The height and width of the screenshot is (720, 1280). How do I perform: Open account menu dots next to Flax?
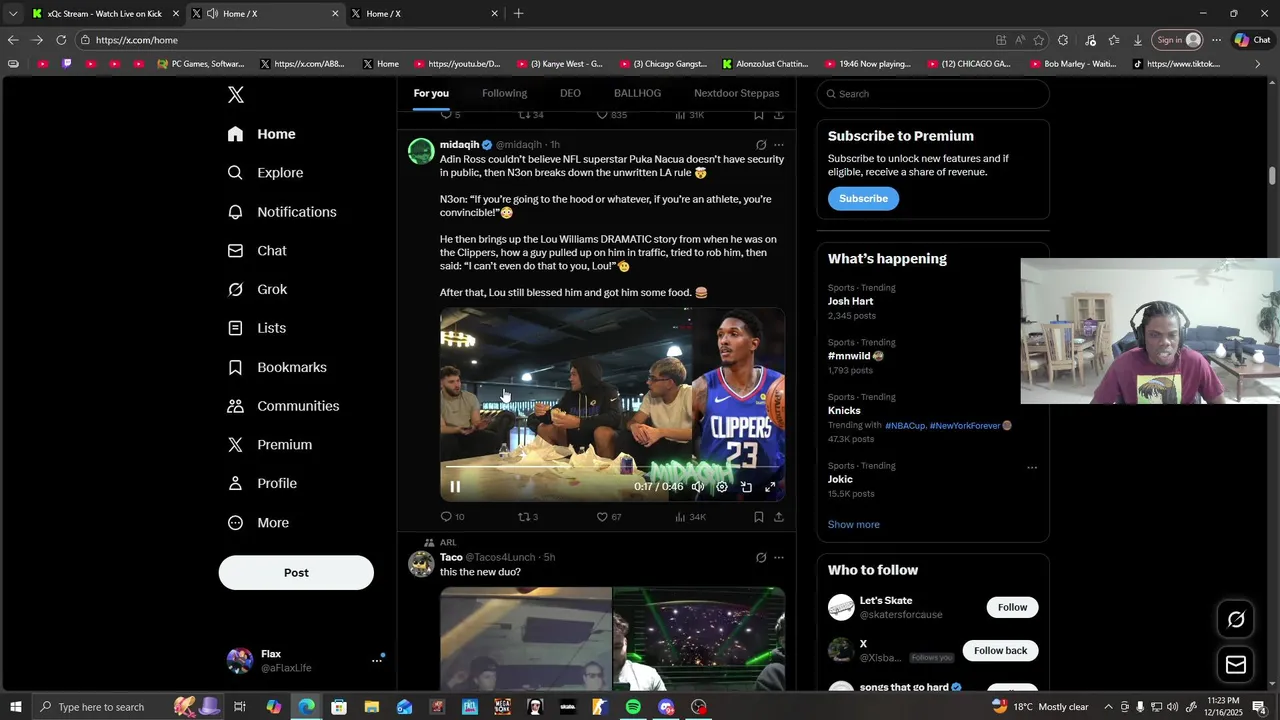click(x=377, y=660)
